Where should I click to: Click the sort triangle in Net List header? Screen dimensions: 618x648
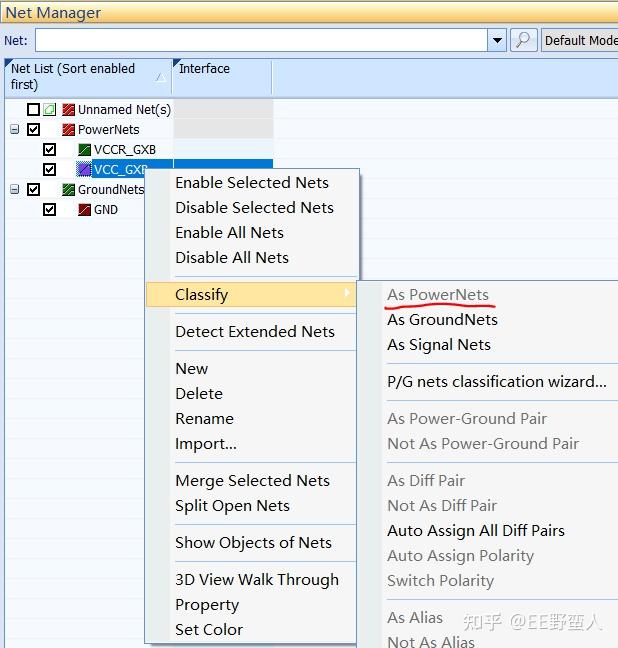[x=161, y=77]
